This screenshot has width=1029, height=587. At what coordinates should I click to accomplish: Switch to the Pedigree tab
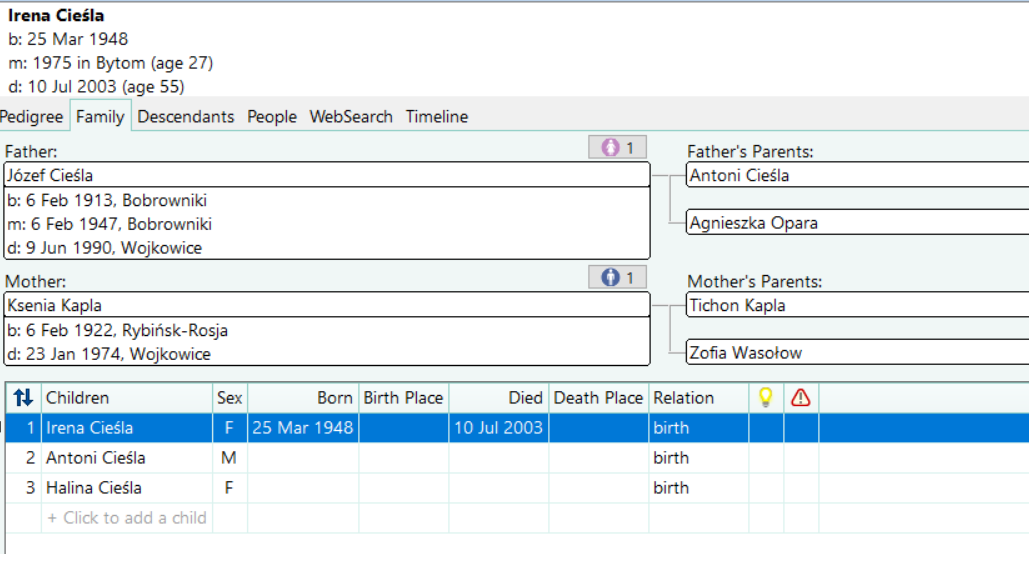click(x=32, y=117)
